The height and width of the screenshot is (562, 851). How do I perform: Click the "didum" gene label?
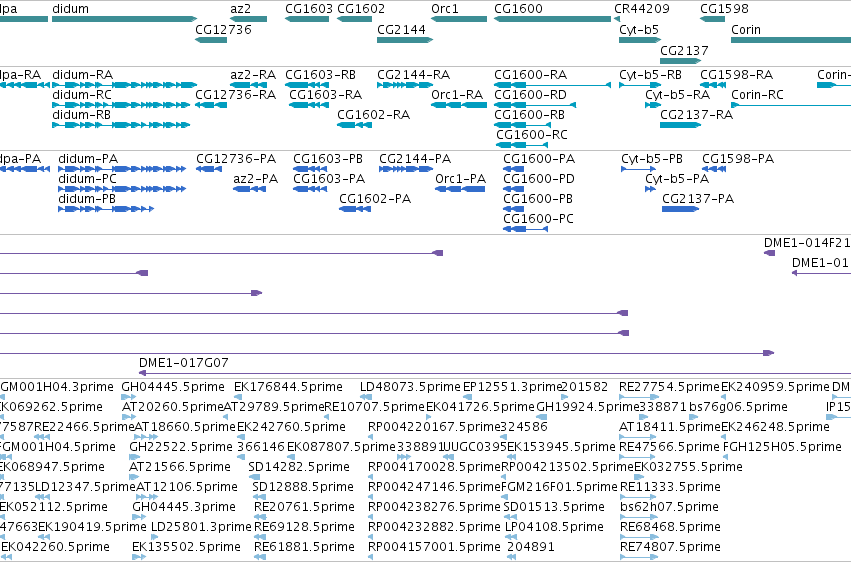tap(71, 9)
